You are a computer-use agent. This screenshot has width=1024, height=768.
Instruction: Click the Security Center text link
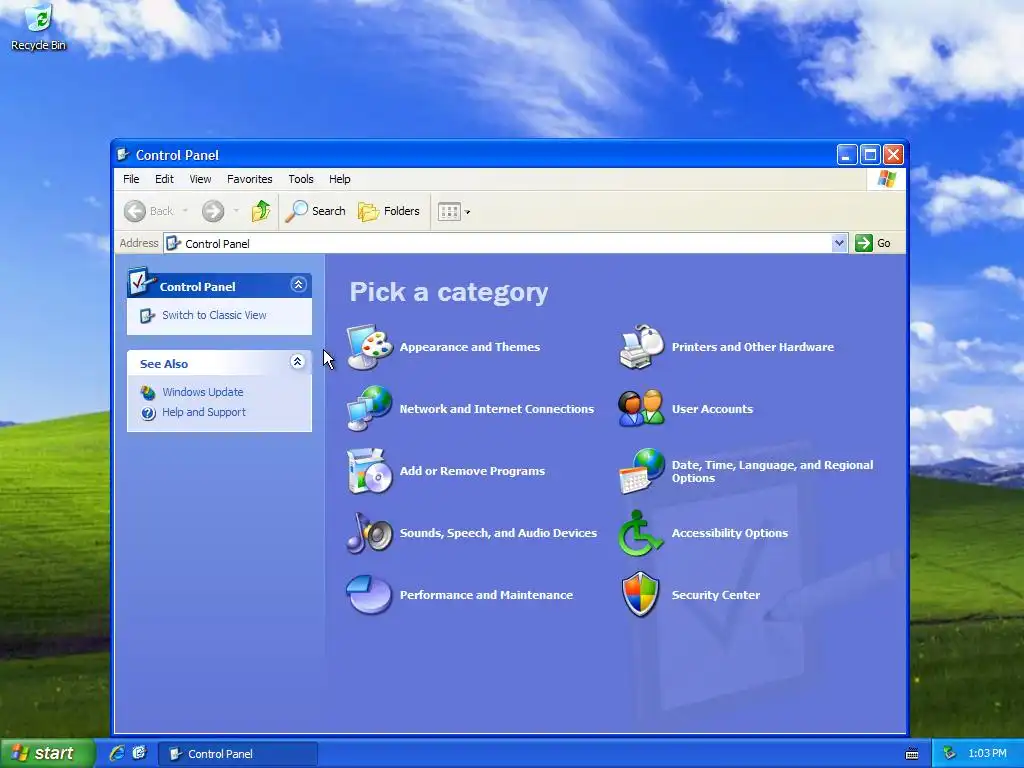pyautogui.click(x=716, y=595)
